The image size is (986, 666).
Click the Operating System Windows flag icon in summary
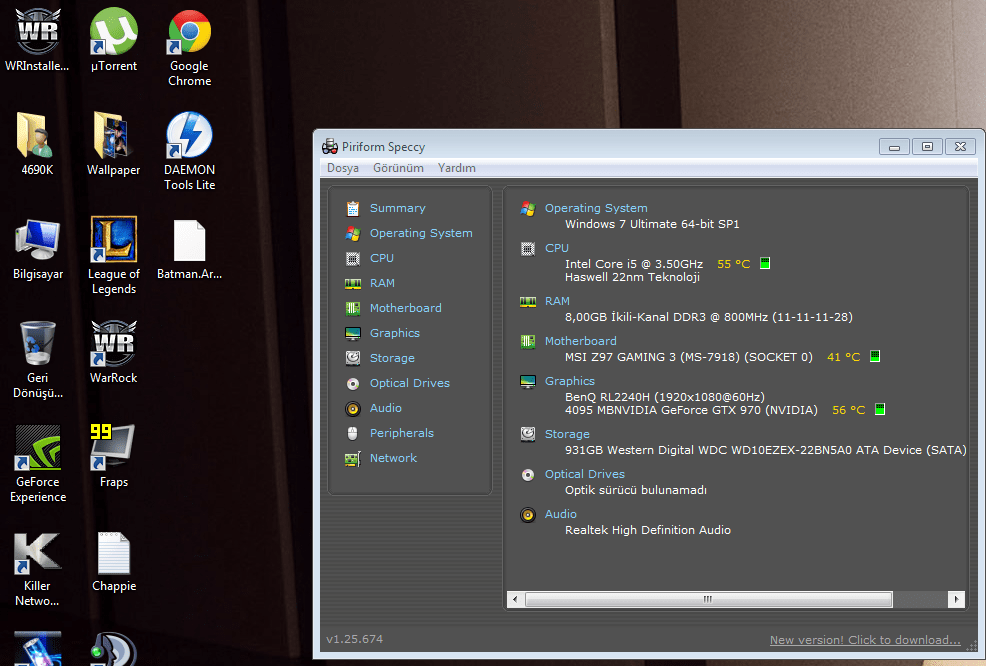[528, 209]
